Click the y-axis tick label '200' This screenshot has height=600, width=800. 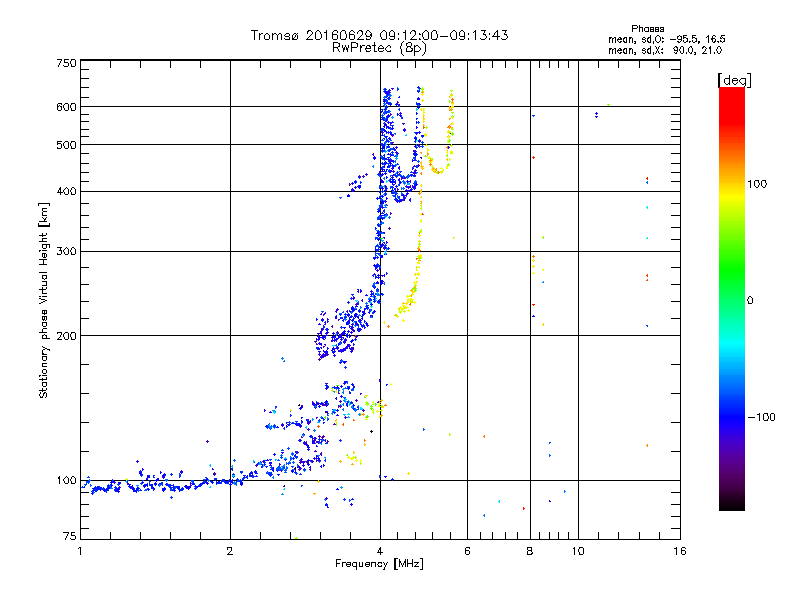tap(66, 336)
